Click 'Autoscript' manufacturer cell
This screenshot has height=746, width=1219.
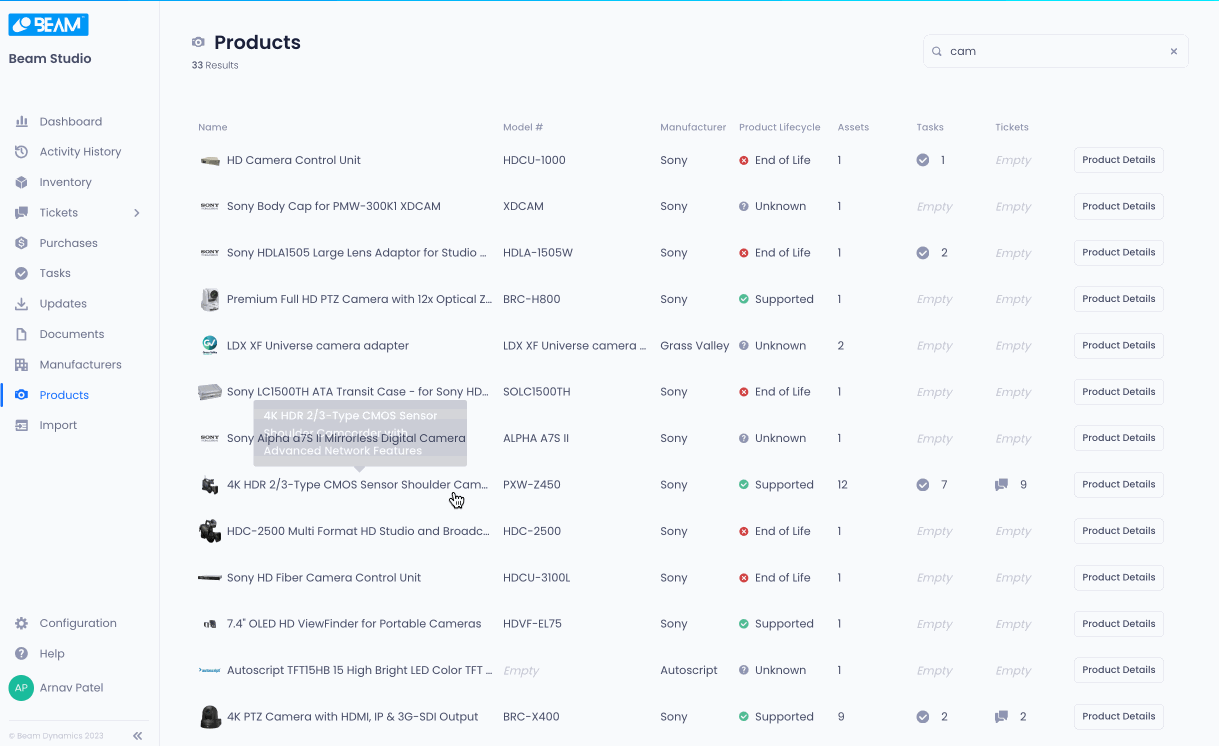[689, 671]
